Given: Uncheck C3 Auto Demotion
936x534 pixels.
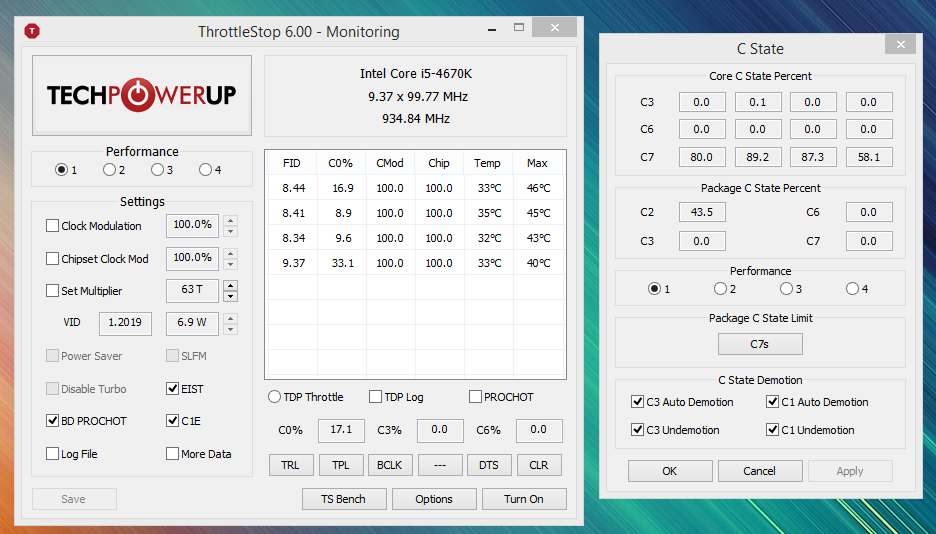Looking at the screenshot, I should [638, 402].
